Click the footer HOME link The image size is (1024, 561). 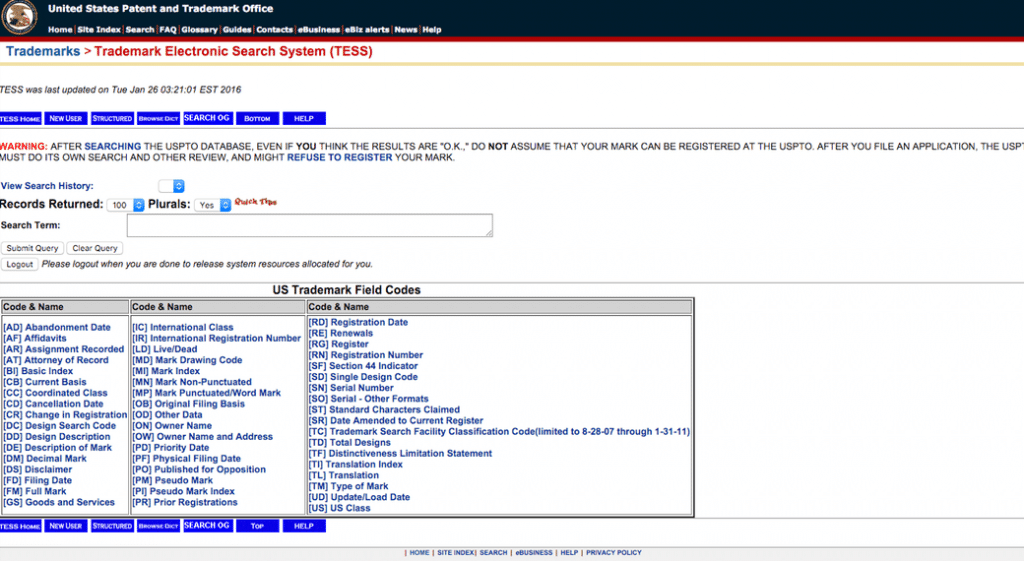click(419, 553)
